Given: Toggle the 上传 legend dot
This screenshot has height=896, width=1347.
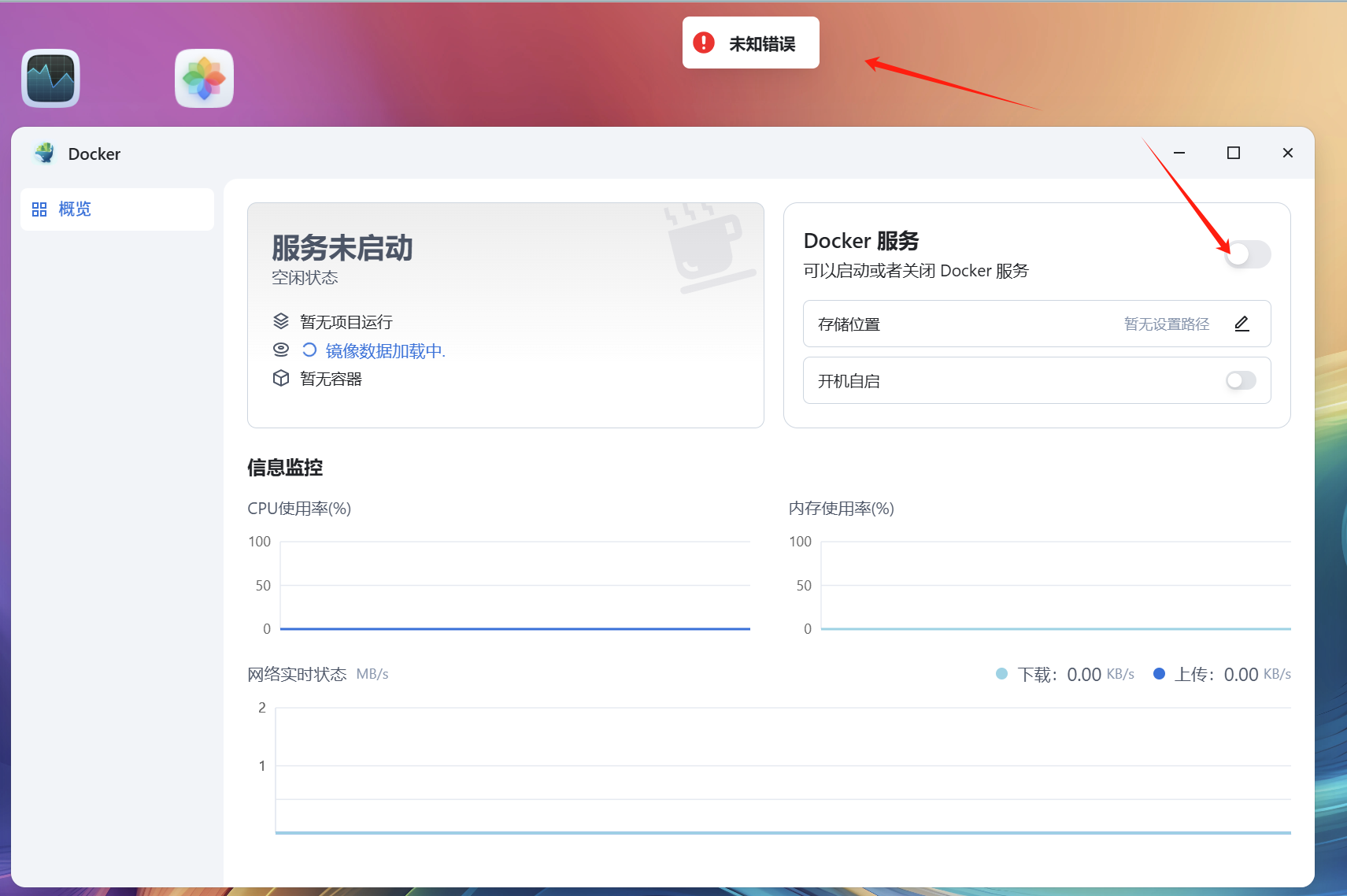Looking at the screenshot, I should click(x=1159, y=673).
